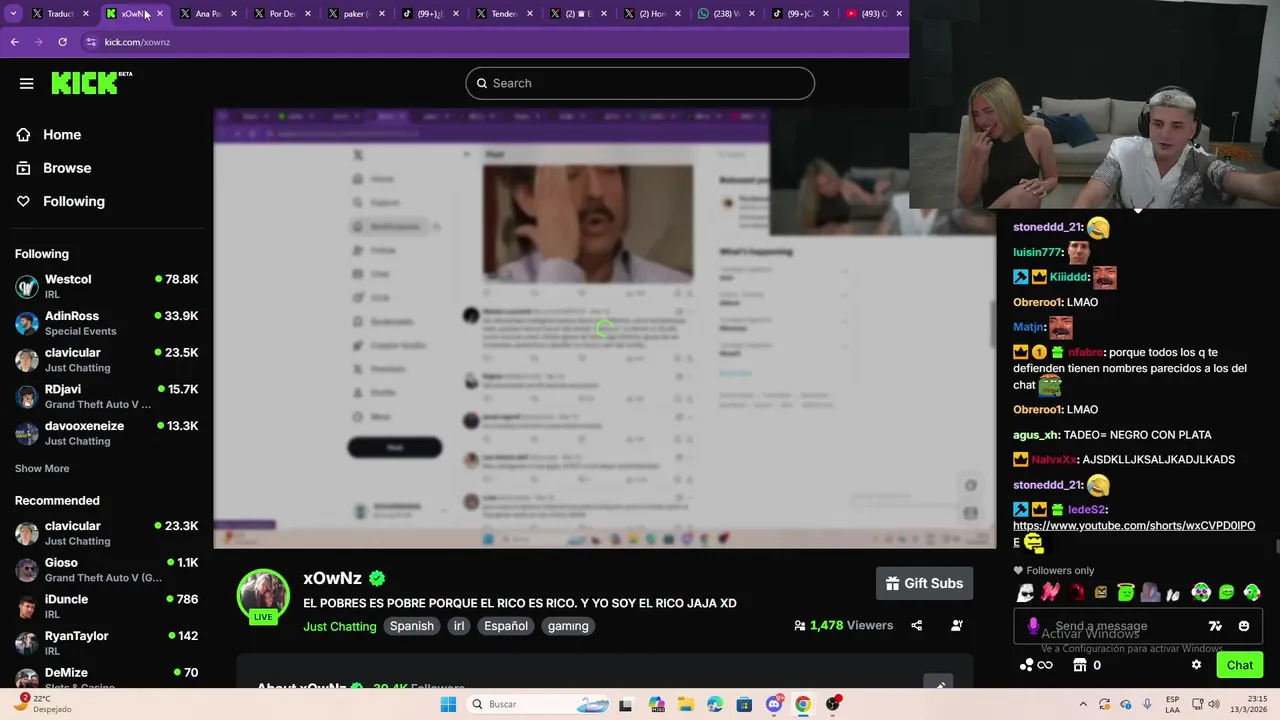Open the emoji picker in chat input

[1244, 626]
